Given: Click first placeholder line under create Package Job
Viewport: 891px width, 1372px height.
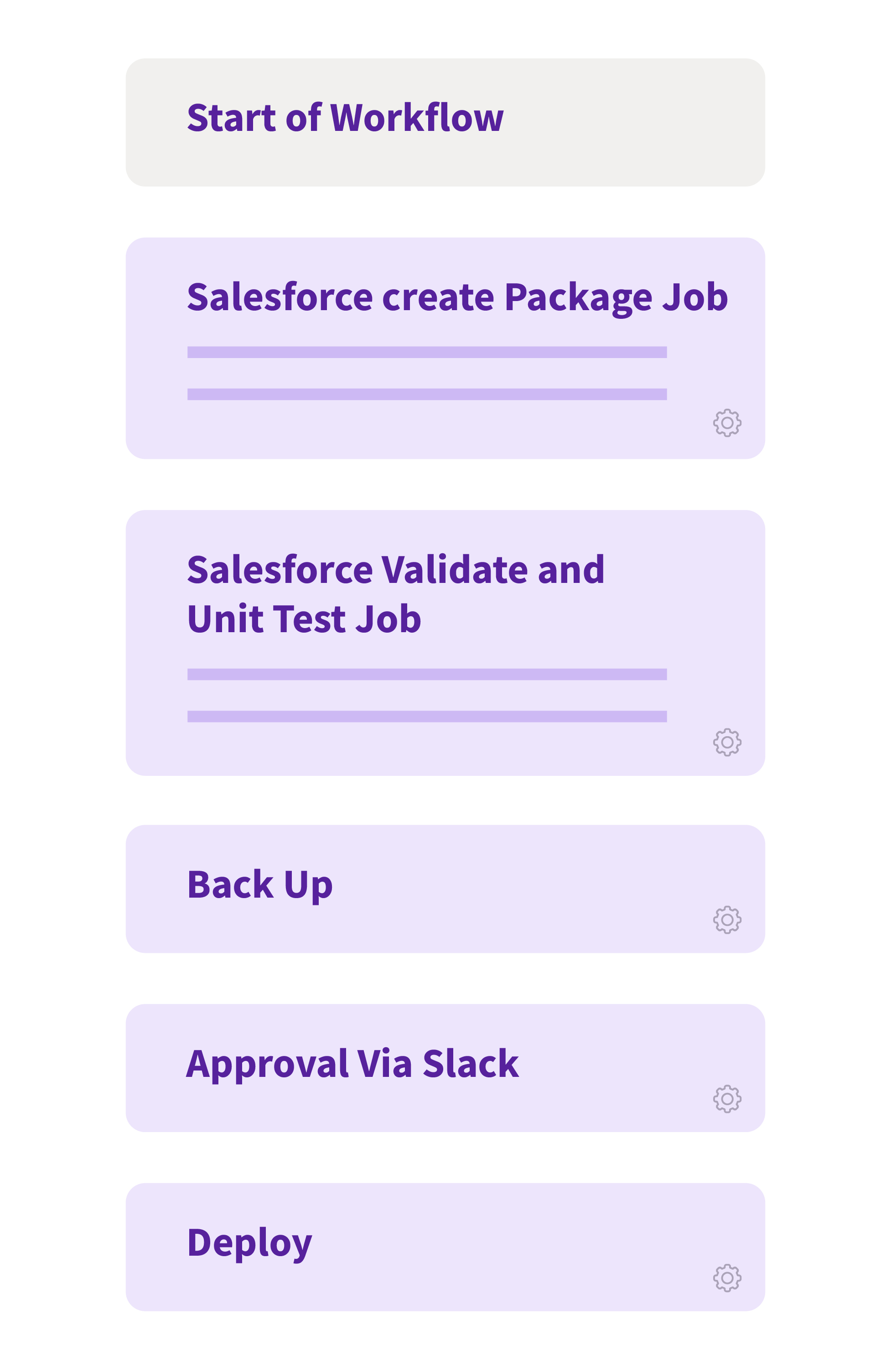Looking at the screenshot, I should [x=426, y=352].
